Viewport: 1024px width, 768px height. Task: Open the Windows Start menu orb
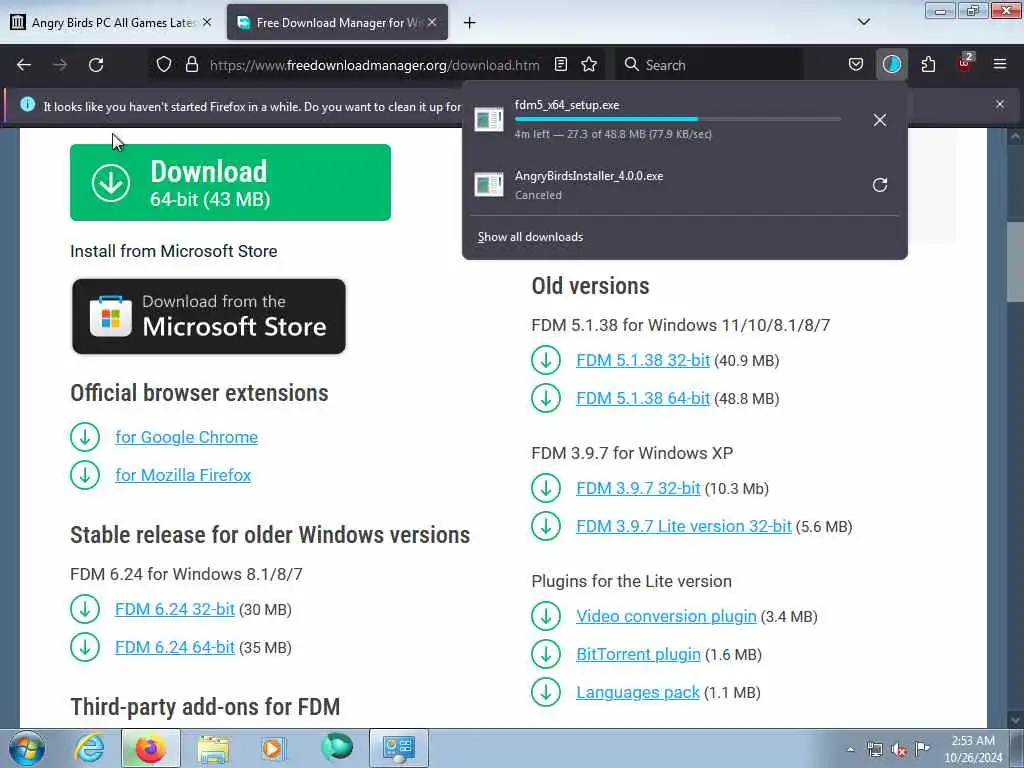[26, 748]
